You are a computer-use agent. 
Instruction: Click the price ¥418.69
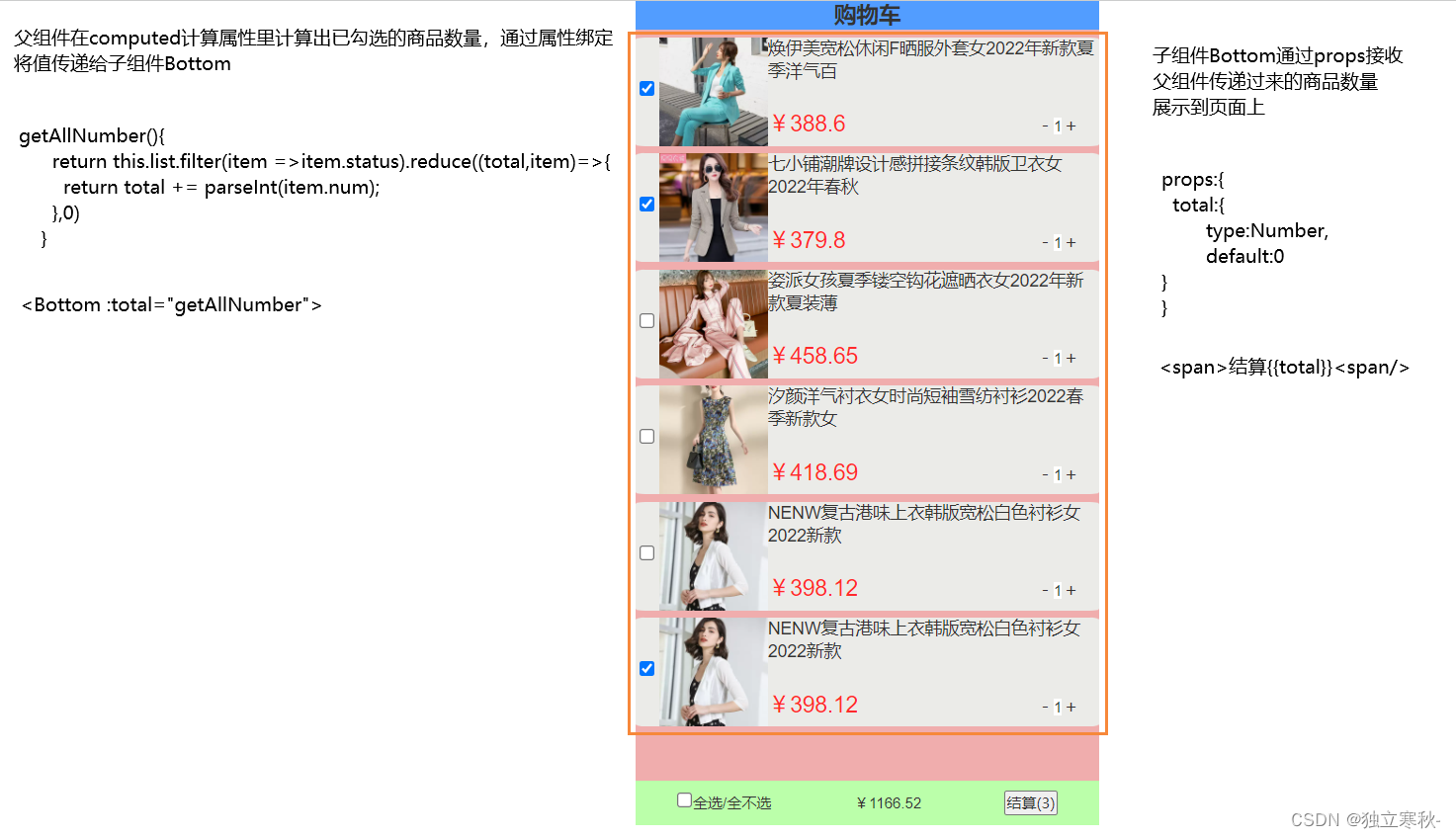tap(814, 472)
